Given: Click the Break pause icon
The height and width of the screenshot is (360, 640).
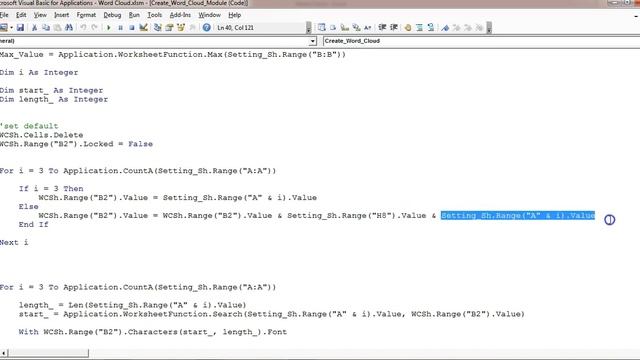Looking at the screenshot, I should click(120, 27).
